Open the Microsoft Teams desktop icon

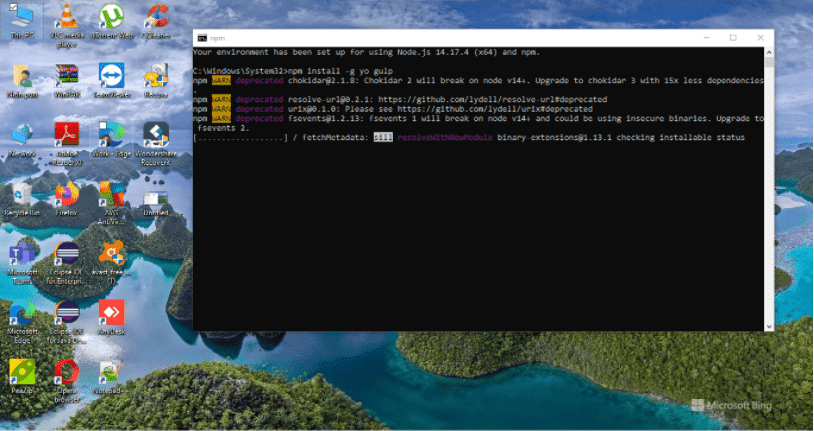[x=22, y=253]
